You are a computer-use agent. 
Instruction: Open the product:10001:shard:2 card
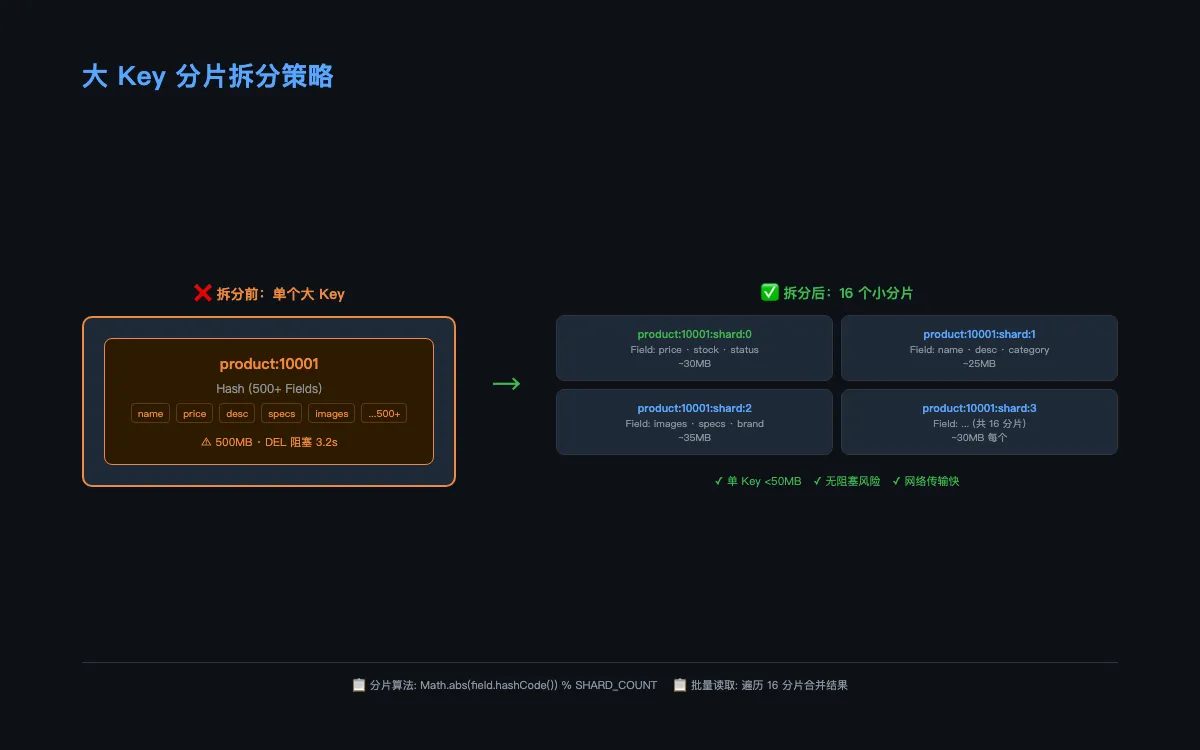click(694, 422)
